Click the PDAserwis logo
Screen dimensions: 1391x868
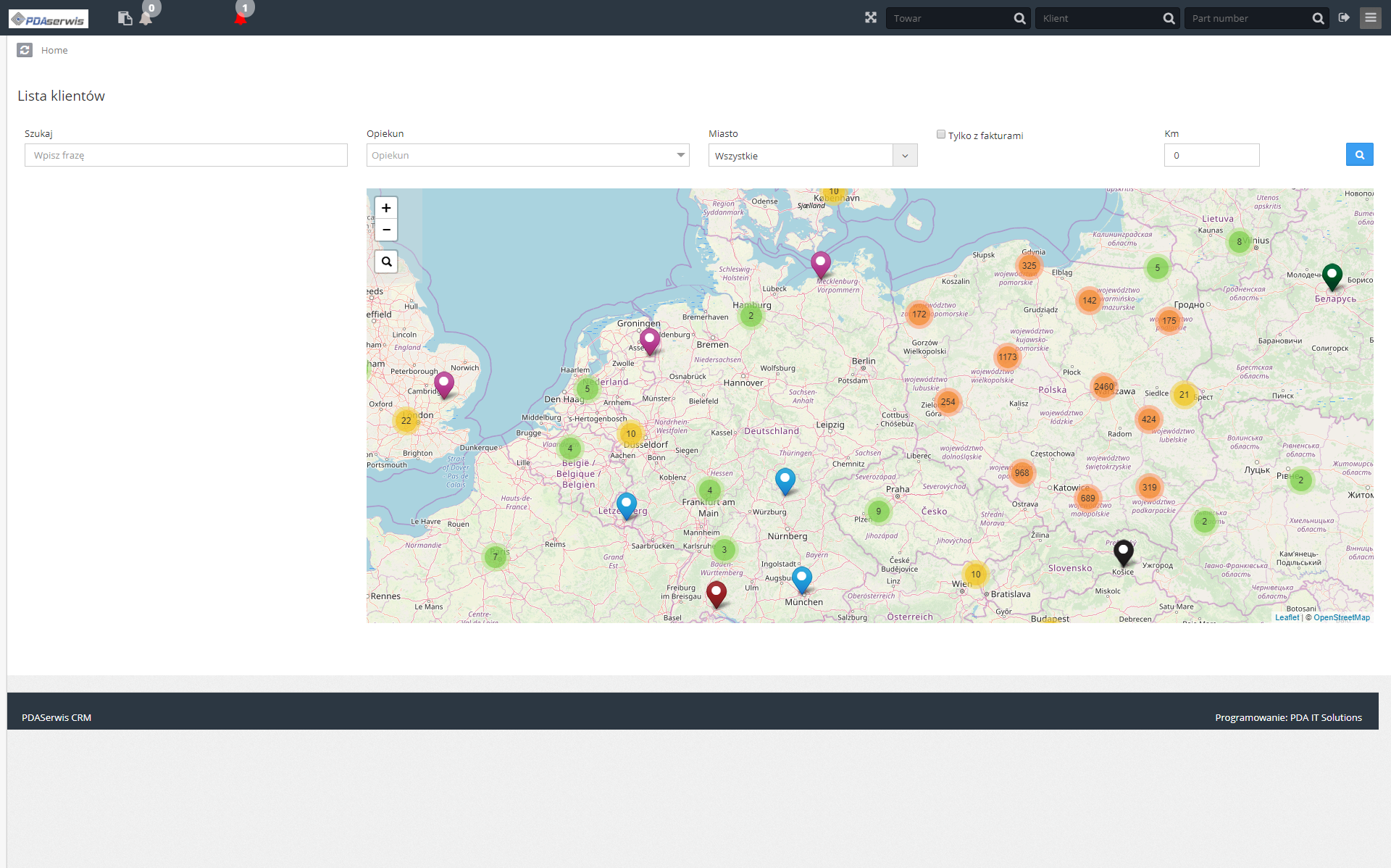pyautogui.click(x=49, y=19)
